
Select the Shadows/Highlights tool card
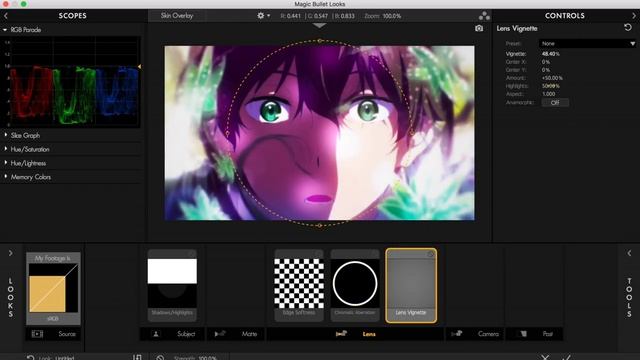172,285
